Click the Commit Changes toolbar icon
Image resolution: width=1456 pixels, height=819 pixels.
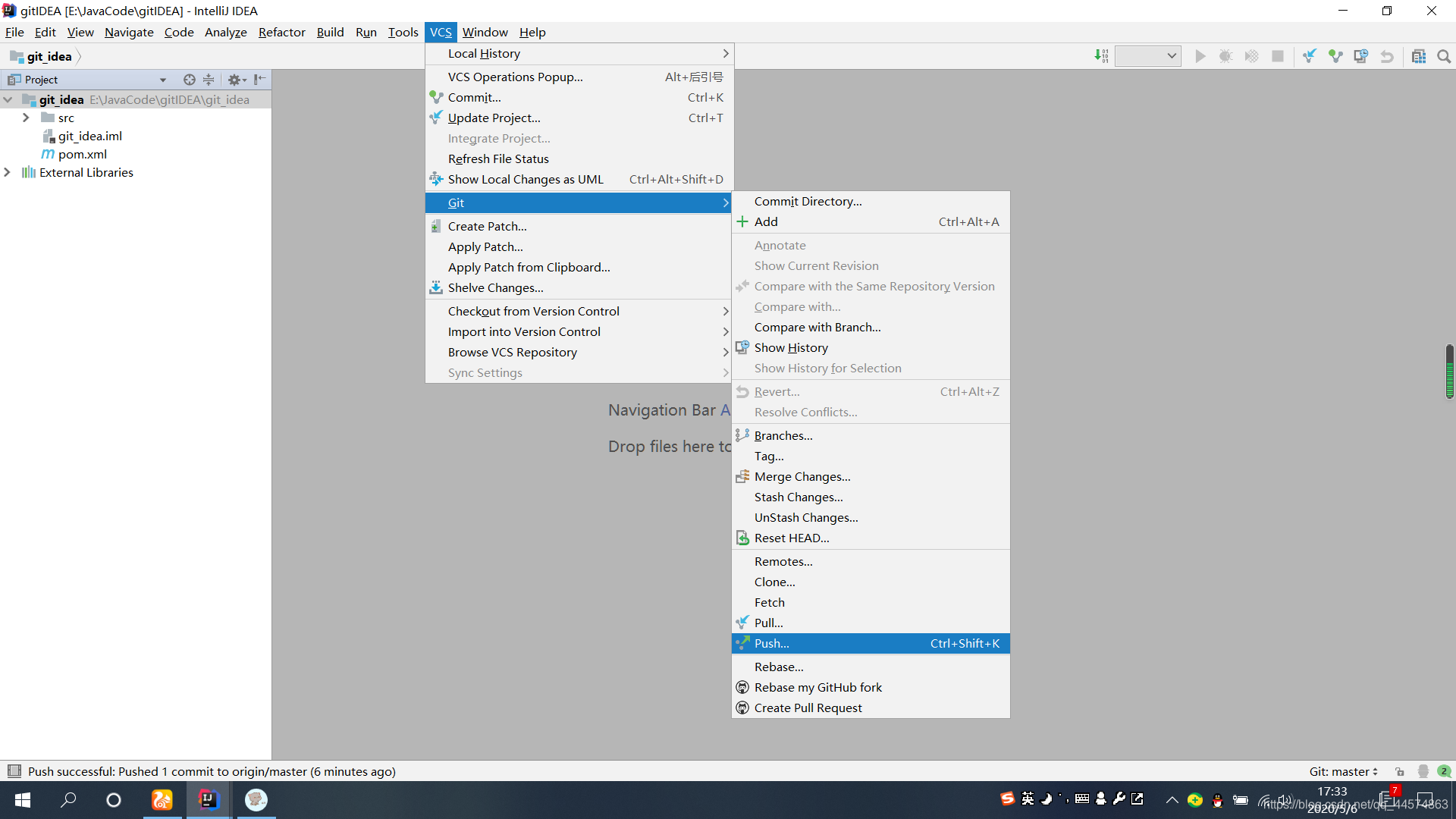pyautogui.click(x=1335, y=56)
